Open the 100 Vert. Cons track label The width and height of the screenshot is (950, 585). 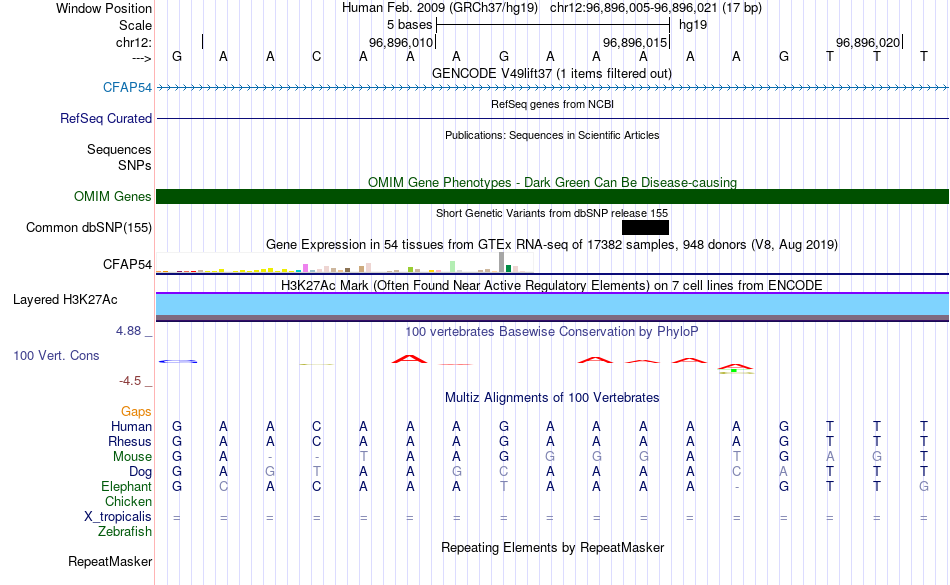56,355
